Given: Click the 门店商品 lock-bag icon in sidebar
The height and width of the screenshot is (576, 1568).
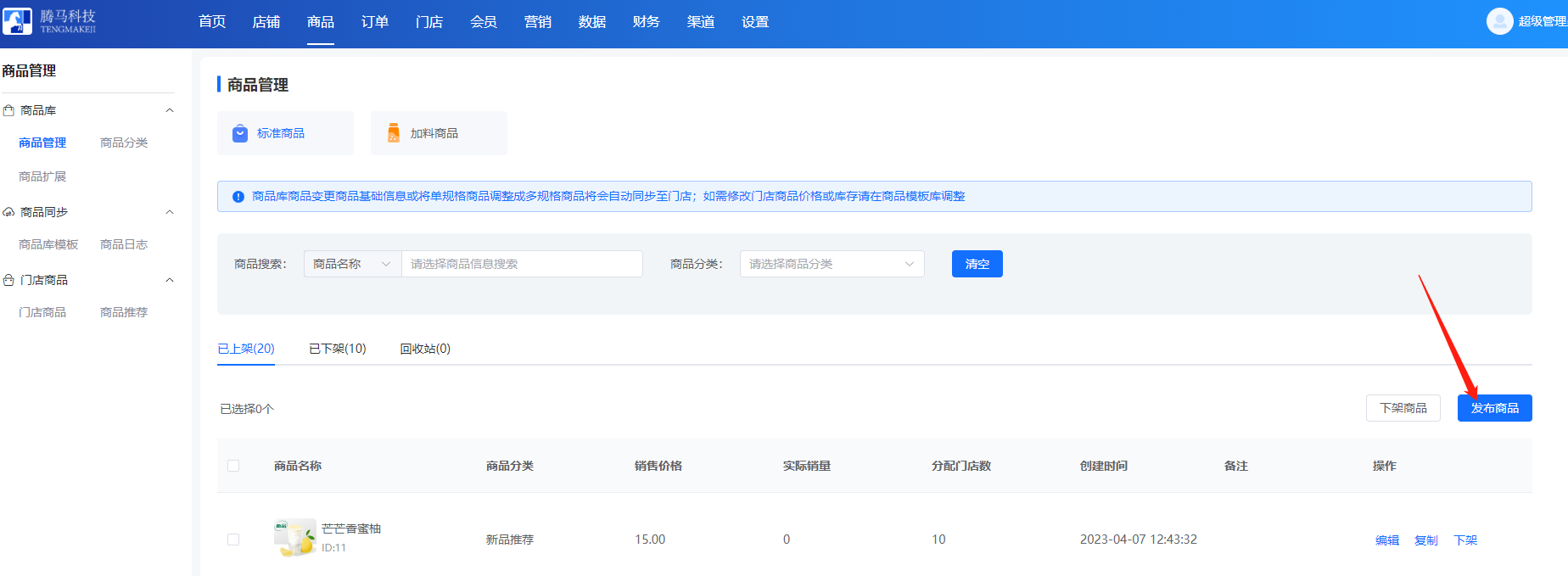Looking at the screenshot, I should point(8,280).
